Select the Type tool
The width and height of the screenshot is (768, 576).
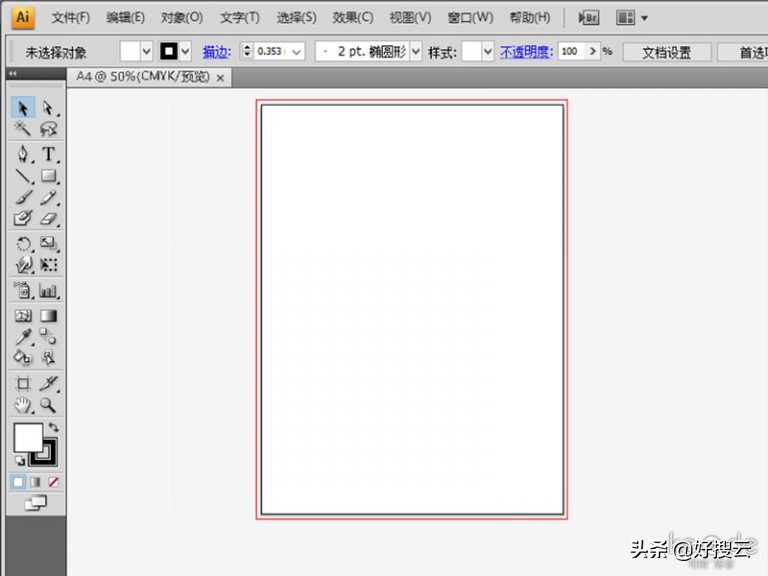pos(48,155)
